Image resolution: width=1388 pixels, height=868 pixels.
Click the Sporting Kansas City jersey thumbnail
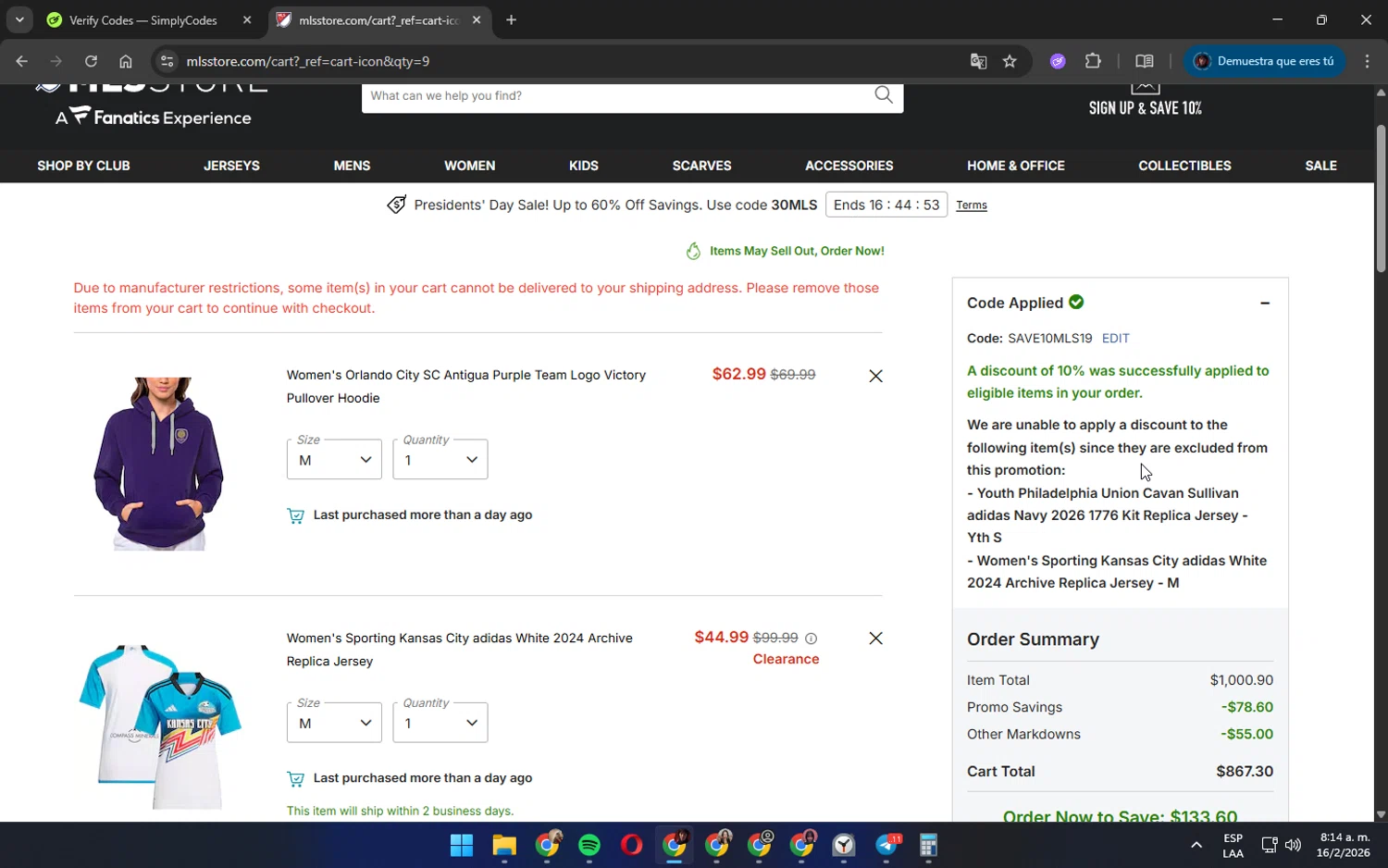[x=159, y=726]
